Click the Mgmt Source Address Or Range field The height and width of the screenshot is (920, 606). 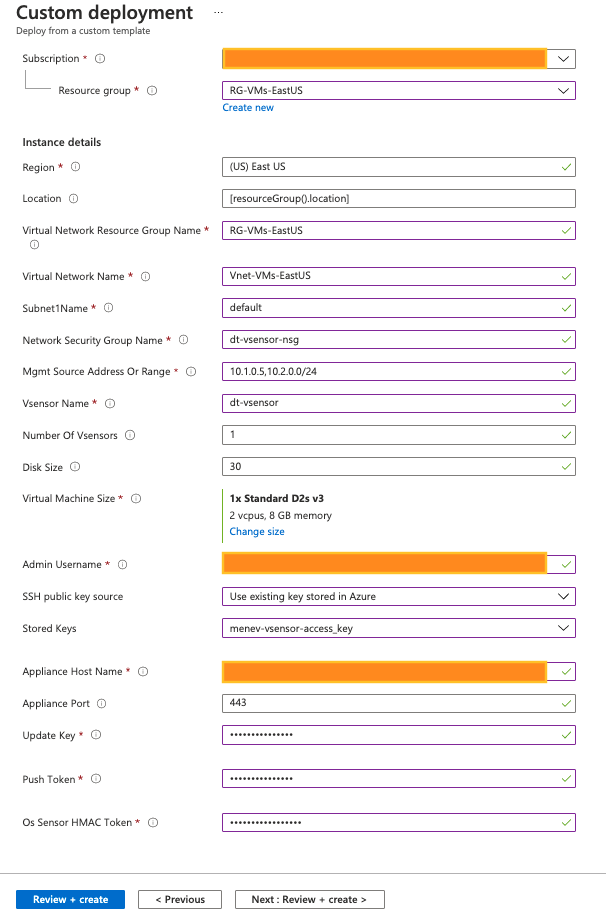coord(399,371)
